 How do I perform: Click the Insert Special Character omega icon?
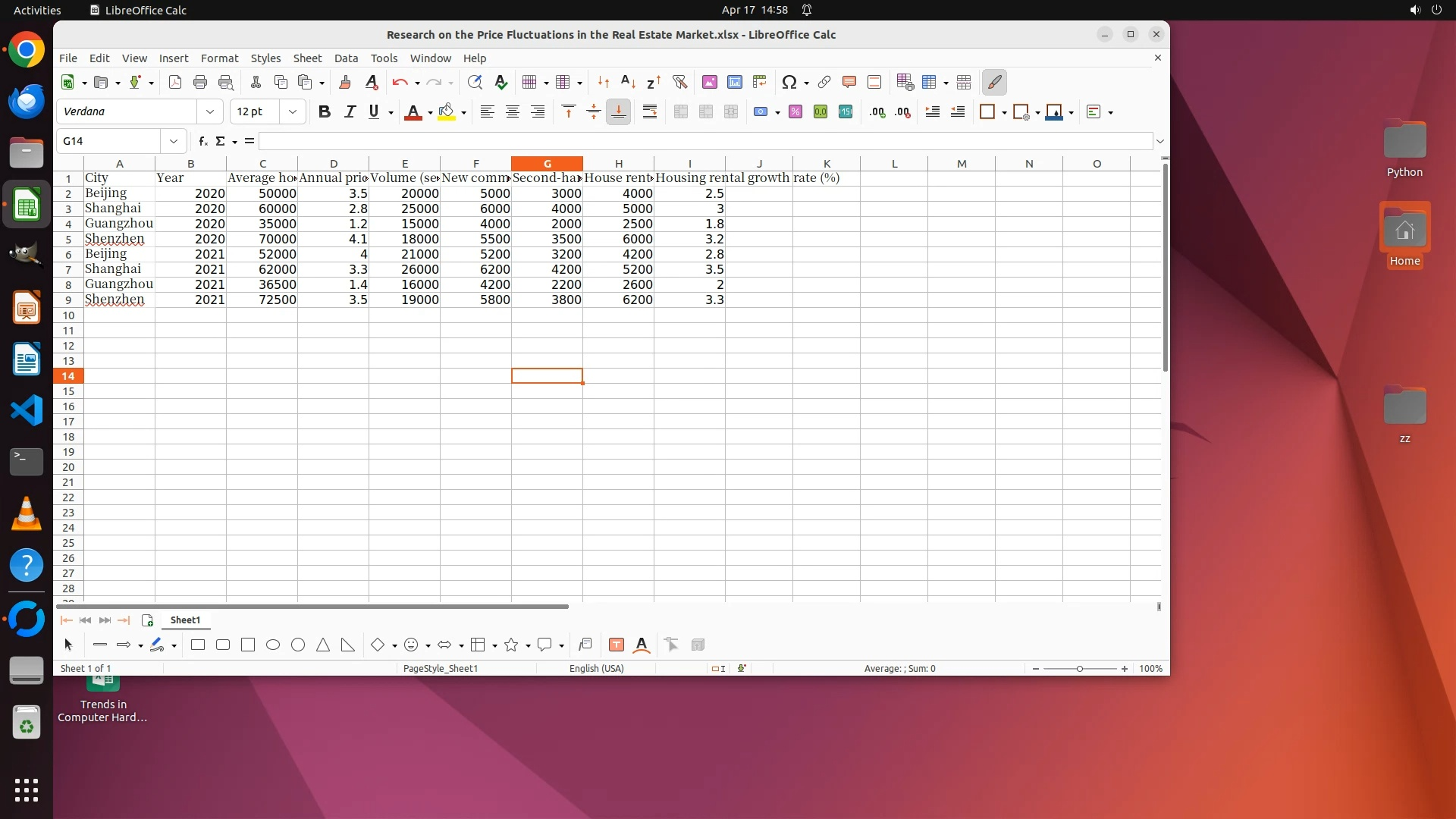[x=789, y=82]
